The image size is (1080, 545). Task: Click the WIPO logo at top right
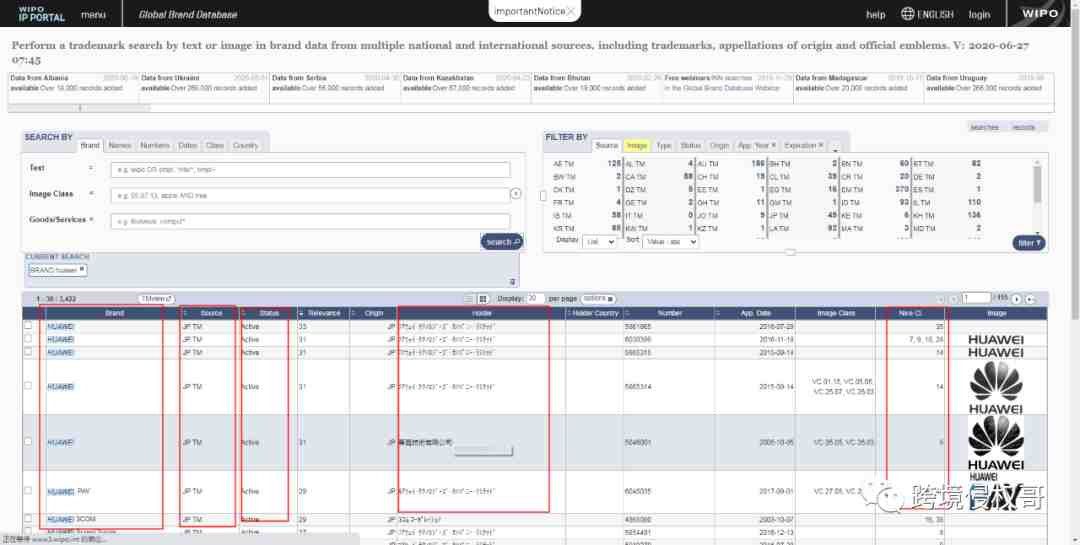(x=1040, y=14)
